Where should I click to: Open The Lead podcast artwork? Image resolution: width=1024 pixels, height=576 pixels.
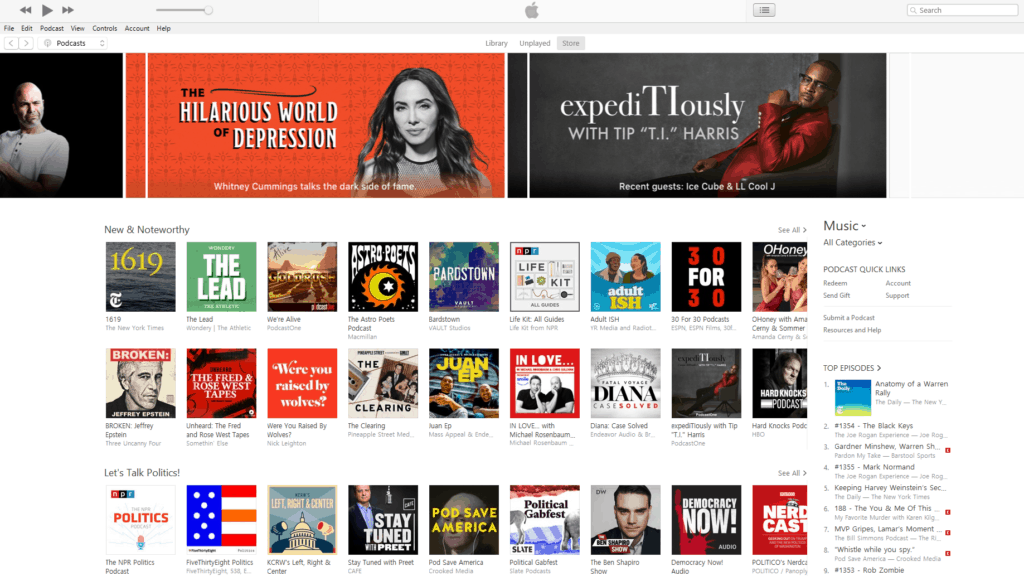coord(221,277)
